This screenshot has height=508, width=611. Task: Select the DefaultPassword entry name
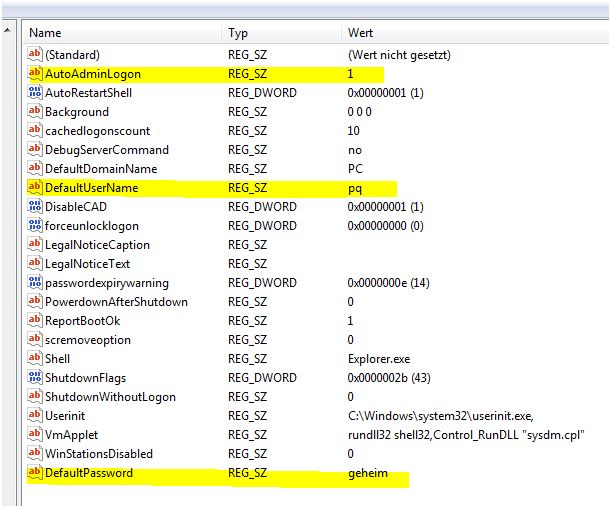[x=89, y=473]
